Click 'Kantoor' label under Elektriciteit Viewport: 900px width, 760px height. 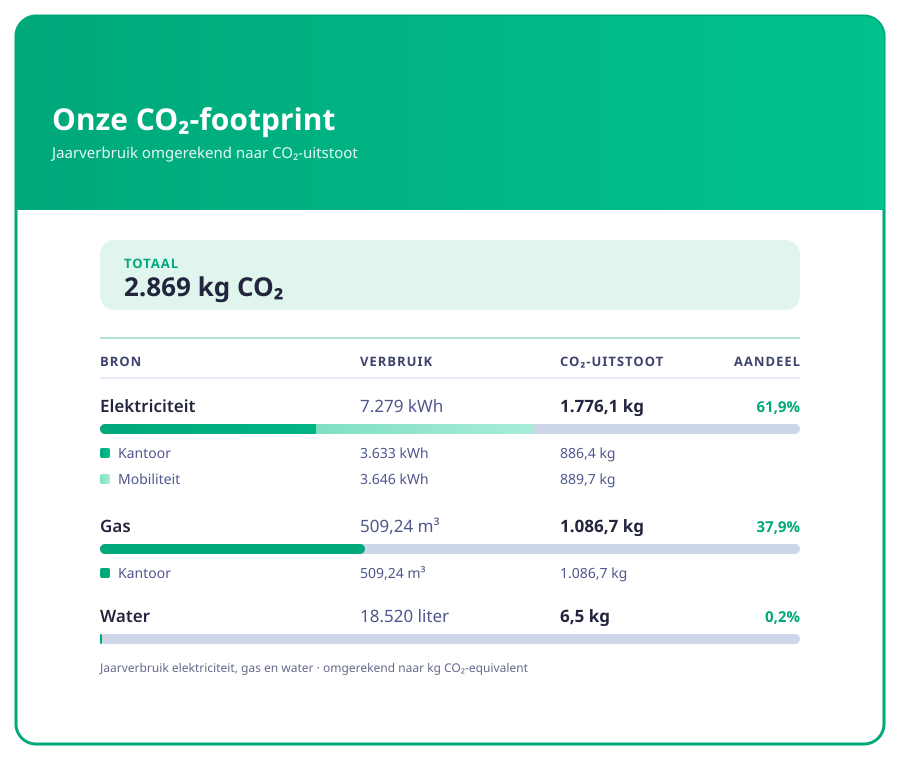tap(144, 453)
